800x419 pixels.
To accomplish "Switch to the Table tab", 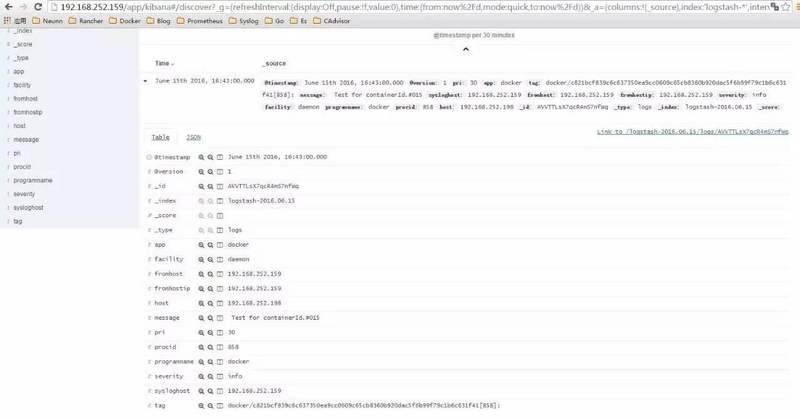I will pos(160,137).
